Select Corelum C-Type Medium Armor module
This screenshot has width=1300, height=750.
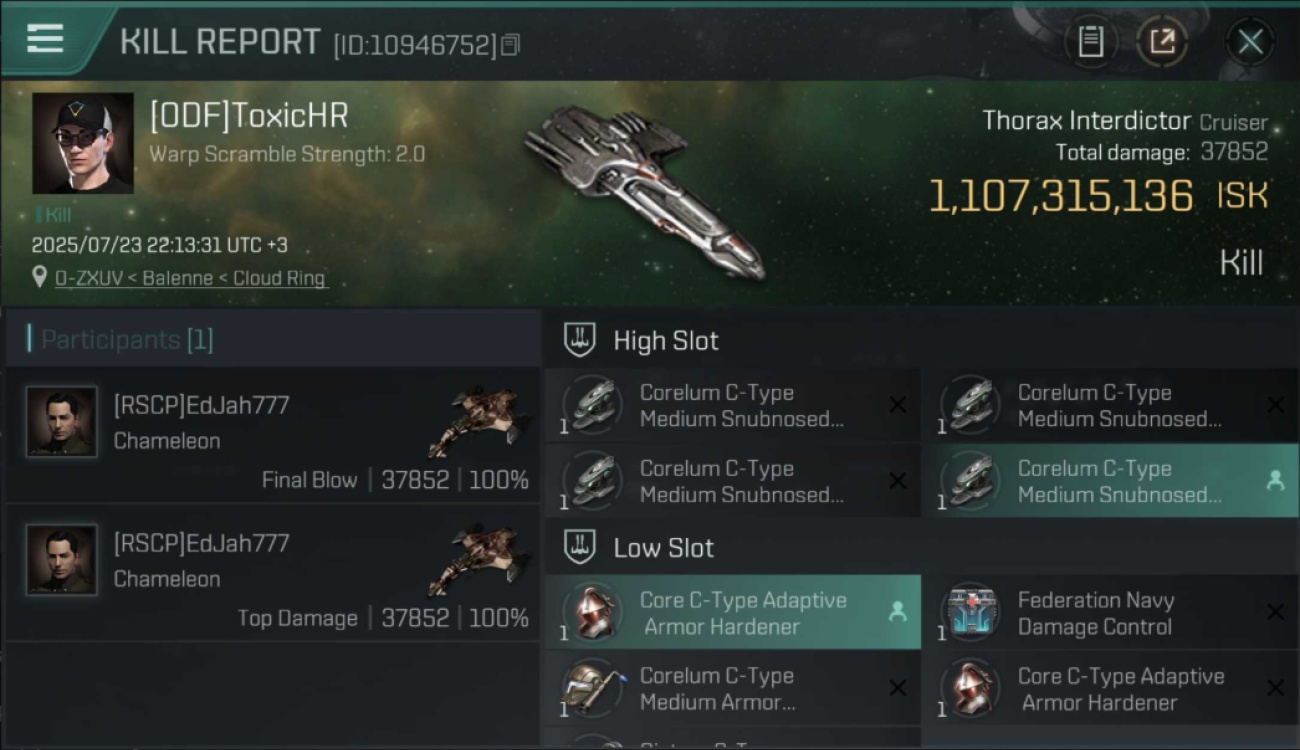pos(733,688)
